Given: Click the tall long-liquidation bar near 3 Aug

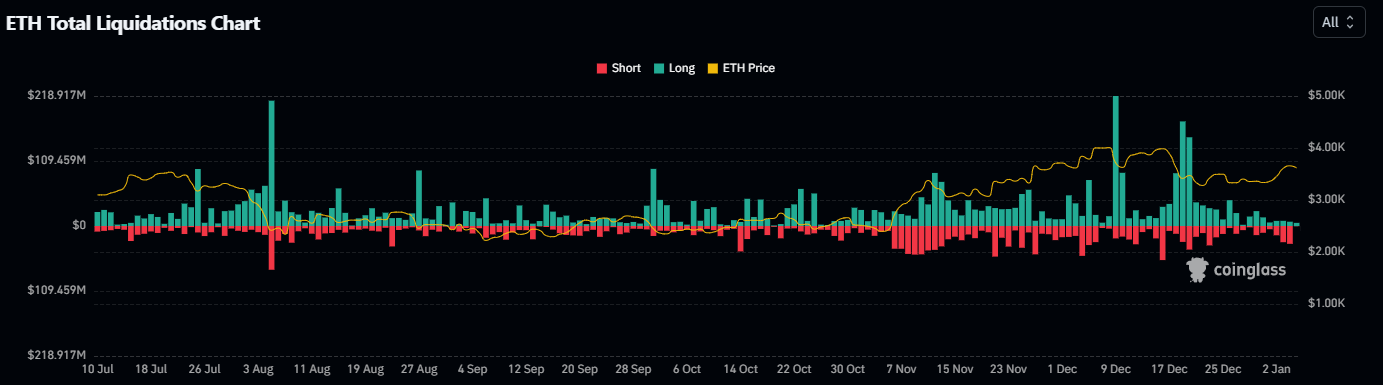Looking at the screenshot, I should 271,163.
